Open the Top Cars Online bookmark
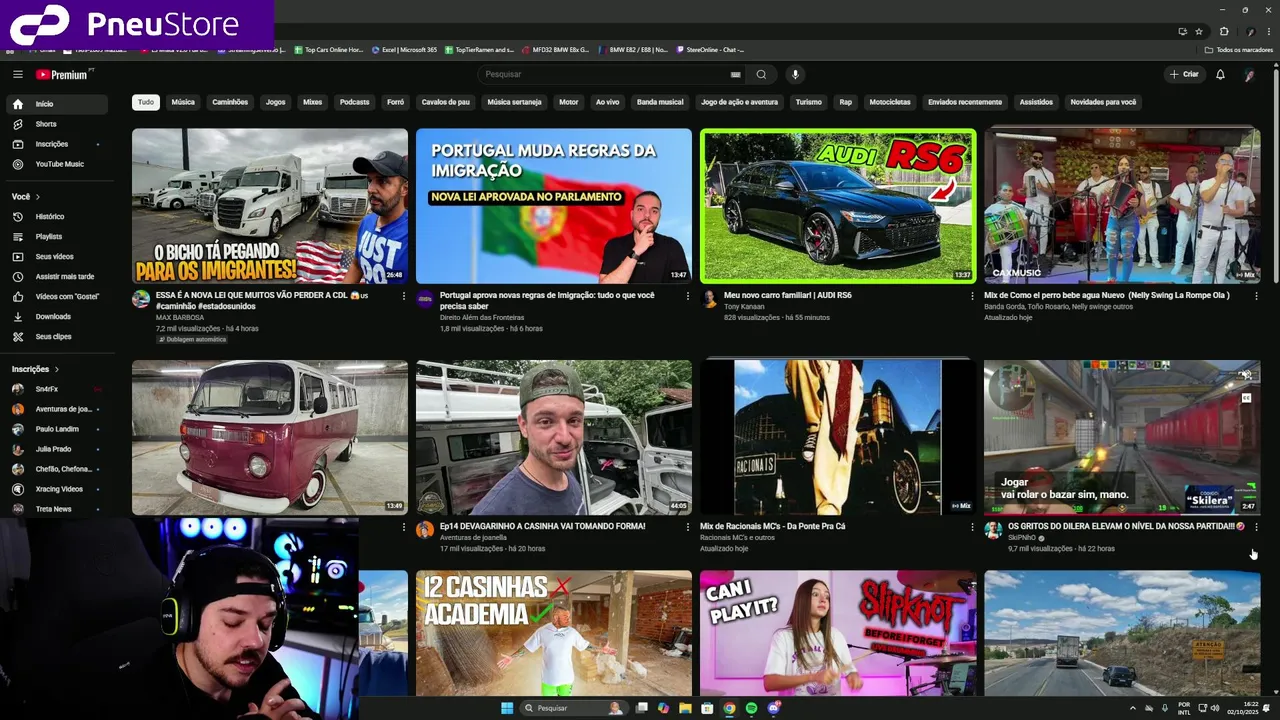 pyautogui.click(x=329, y=50)
